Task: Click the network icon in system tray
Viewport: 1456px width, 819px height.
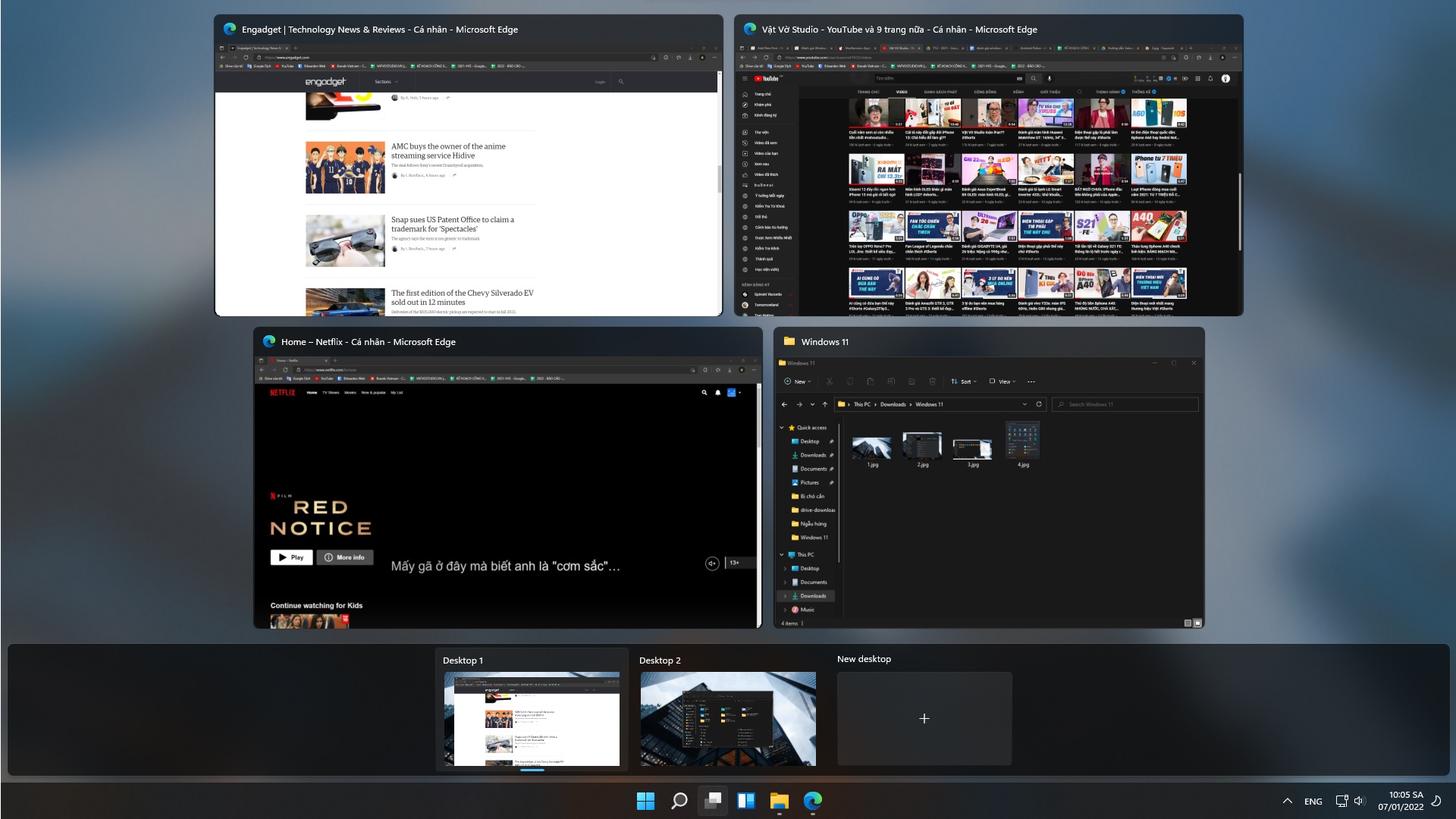Action: [1341, 801]
